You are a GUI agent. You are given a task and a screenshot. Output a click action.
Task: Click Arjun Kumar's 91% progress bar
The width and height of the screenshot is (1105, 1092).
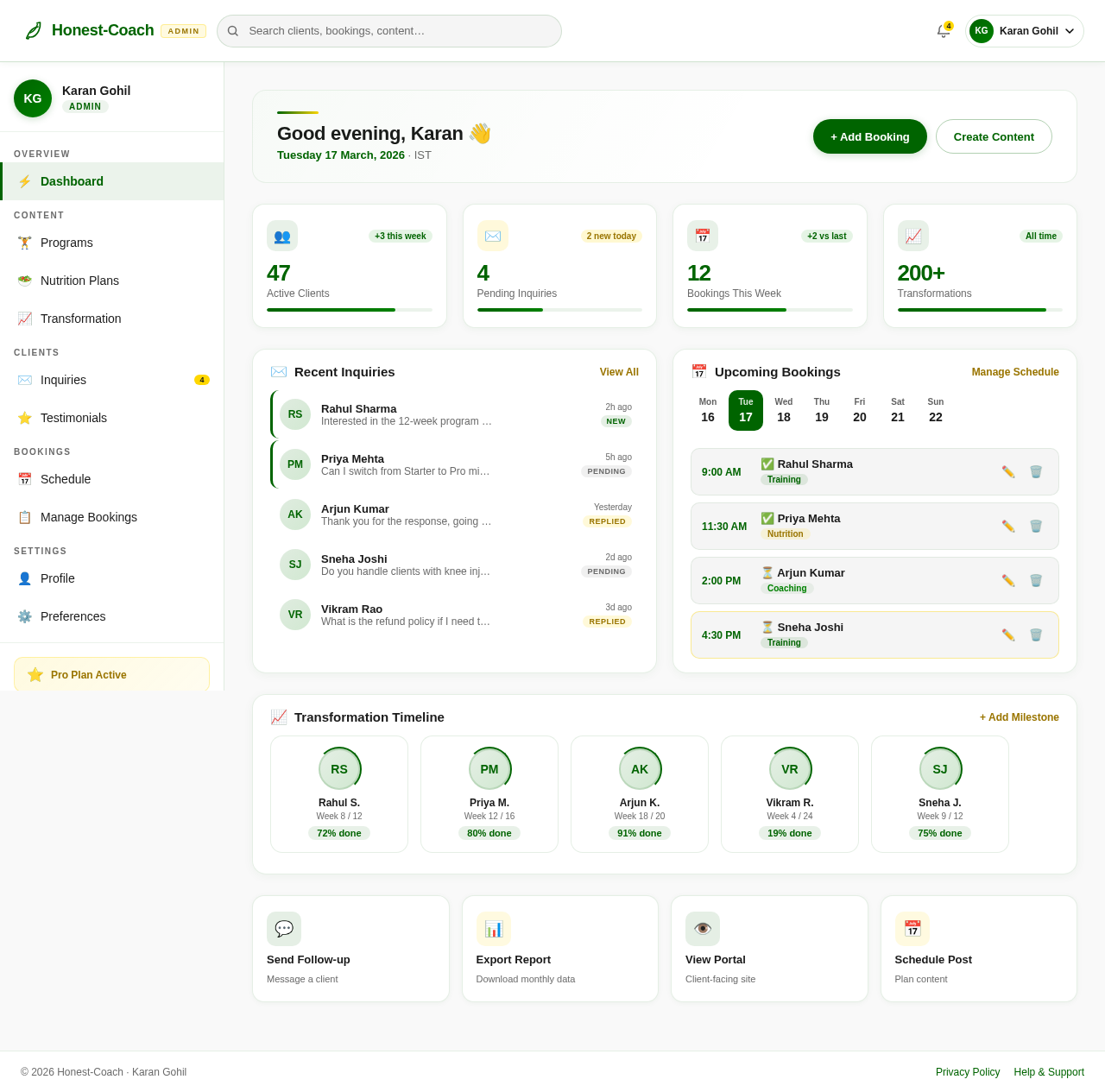(640, 833)
